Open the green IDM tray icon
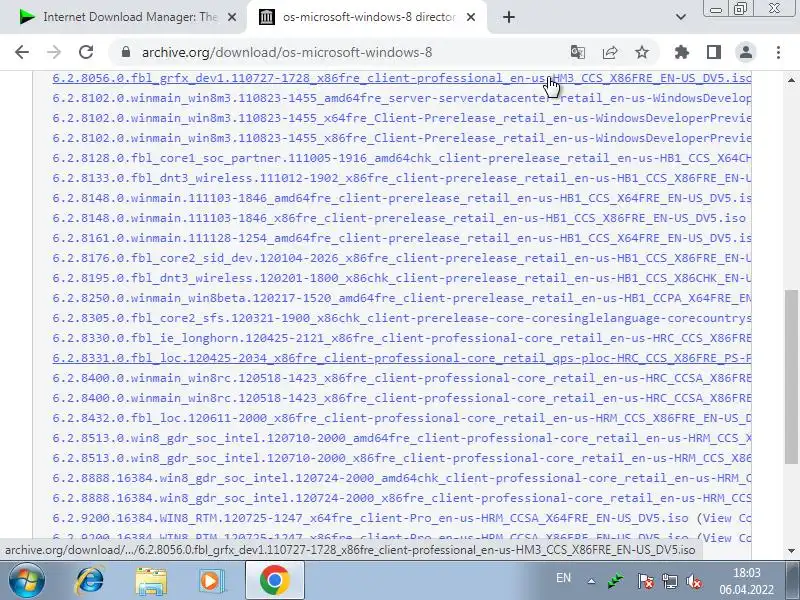 [x=616, y=581]
